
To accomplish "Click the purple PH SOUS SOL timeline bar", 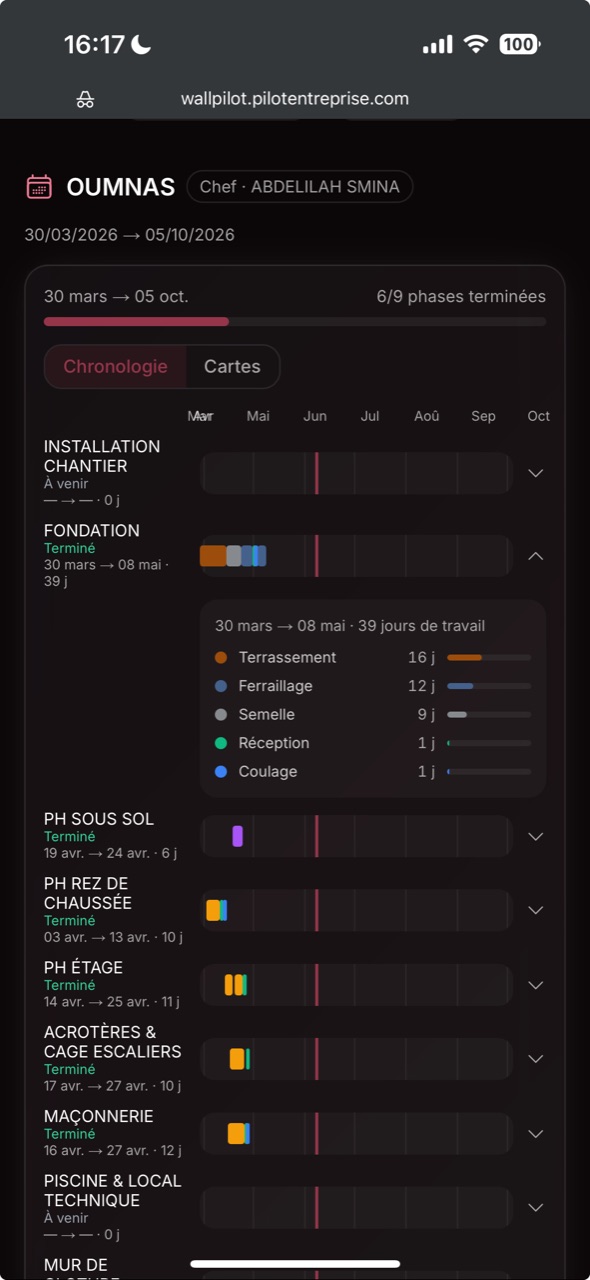I will click(238, 836).
